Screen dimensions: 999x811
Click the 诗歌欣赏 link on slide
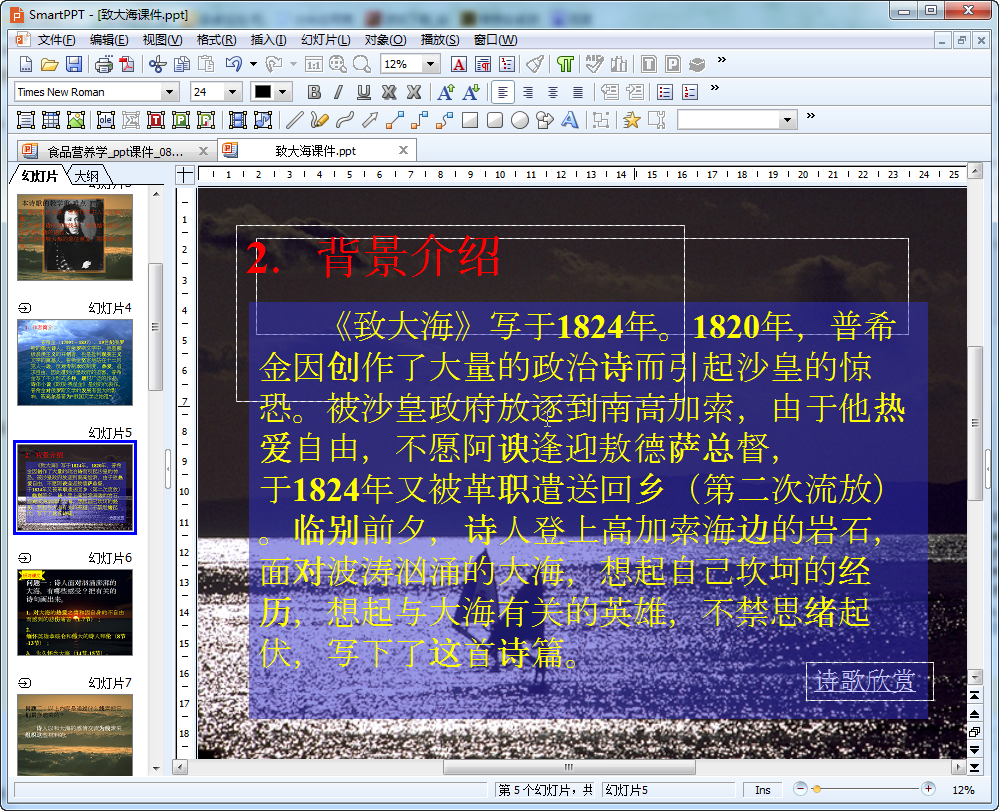pyautogui.click(x=865, y=681)
